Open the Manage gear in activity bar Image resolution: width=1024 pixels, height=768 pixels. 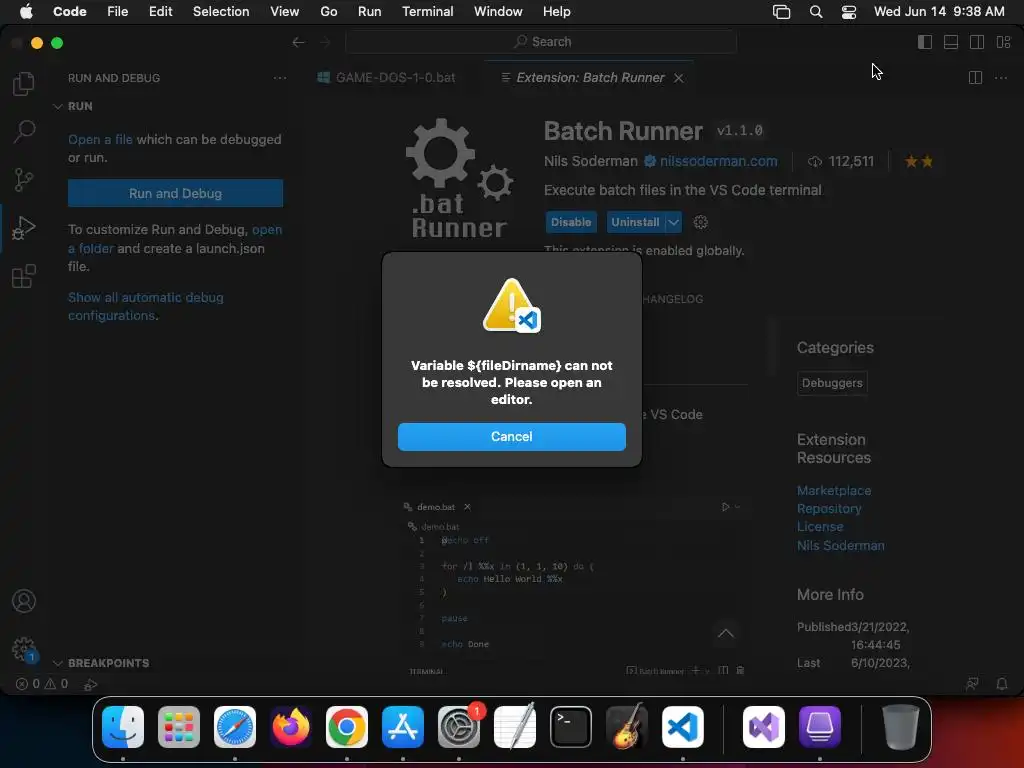[24, 649]
